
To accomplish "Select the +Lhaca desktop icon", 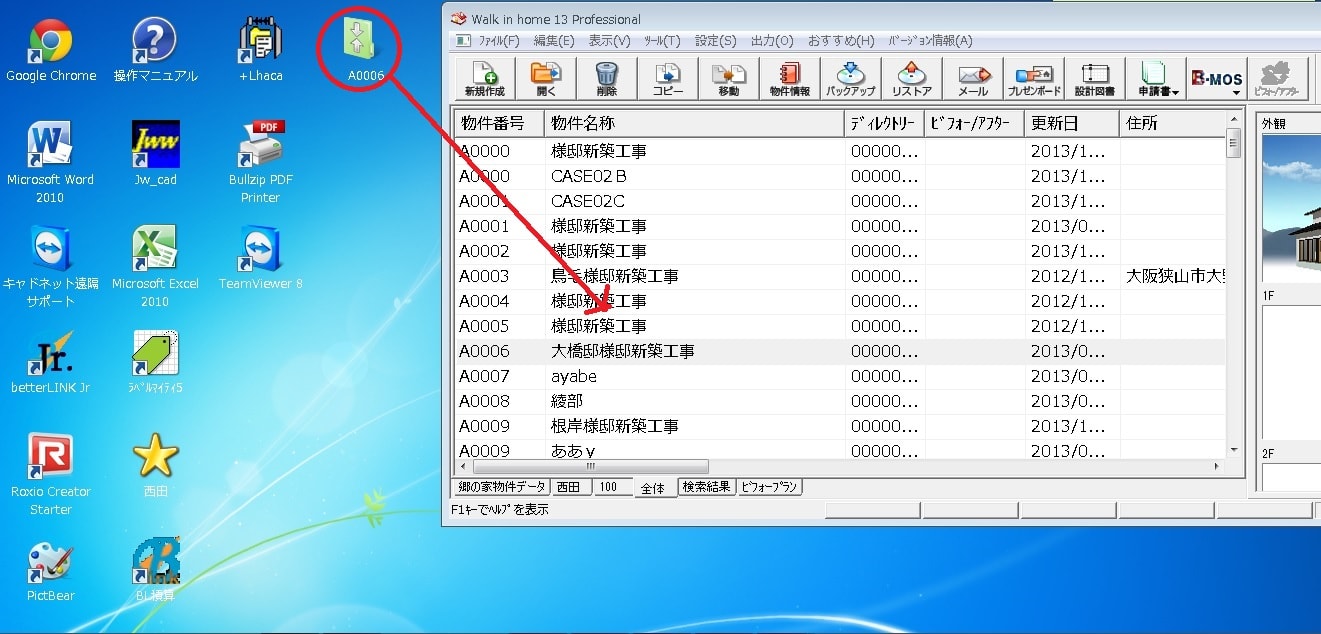I will click(x=260, y=50).
